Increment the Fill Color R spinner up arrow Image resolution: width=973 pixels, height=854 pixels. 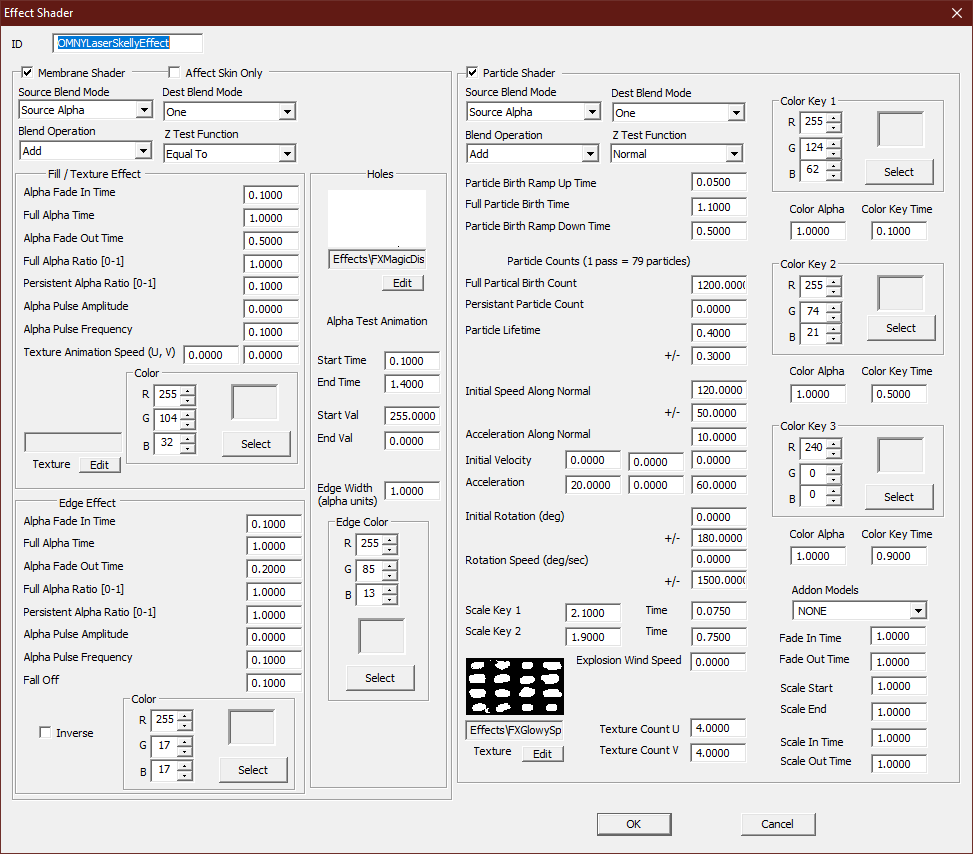point(187,390)
